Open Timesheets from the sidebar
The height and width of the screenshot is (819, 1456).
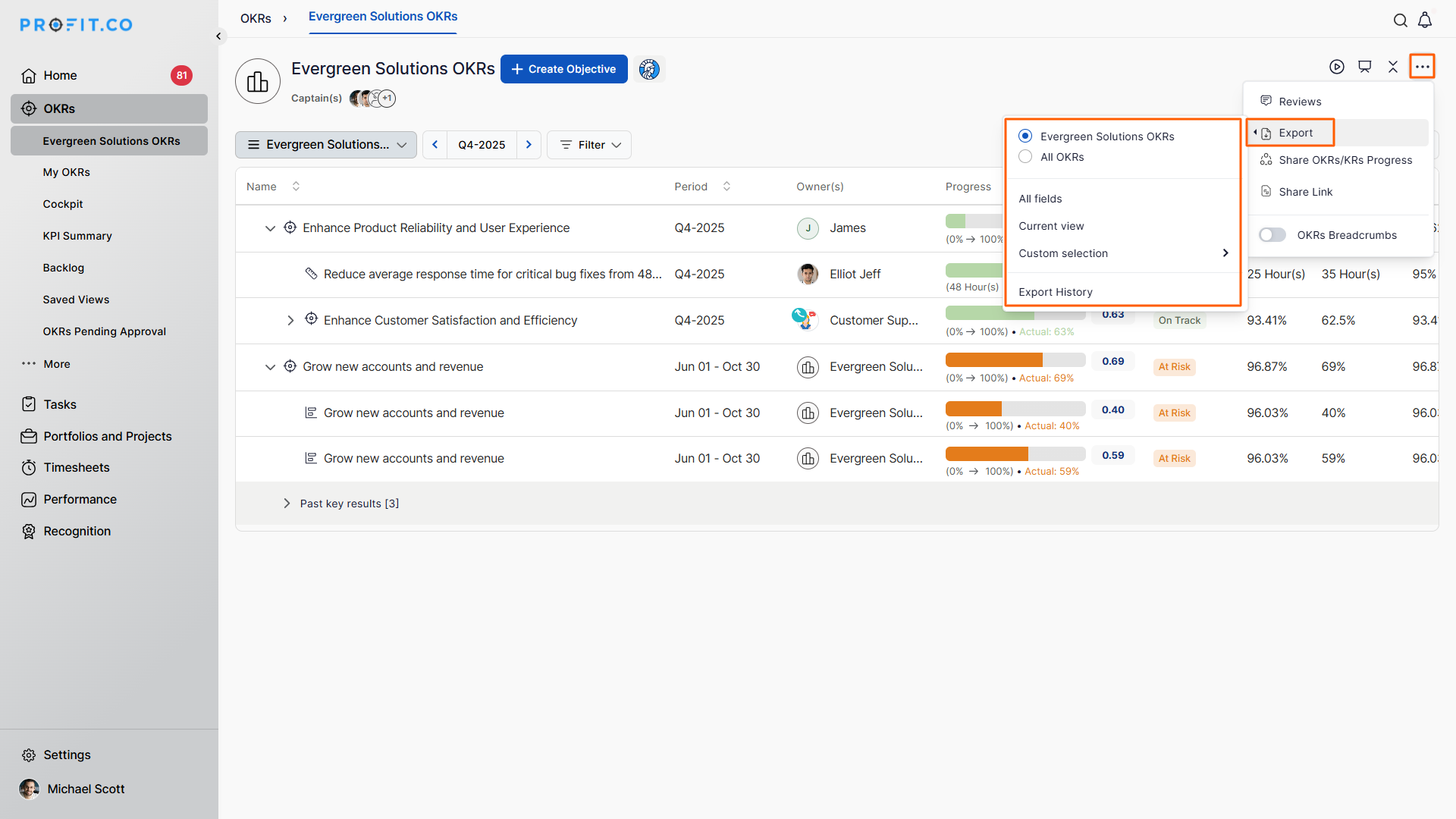click(x=76, y=468)
